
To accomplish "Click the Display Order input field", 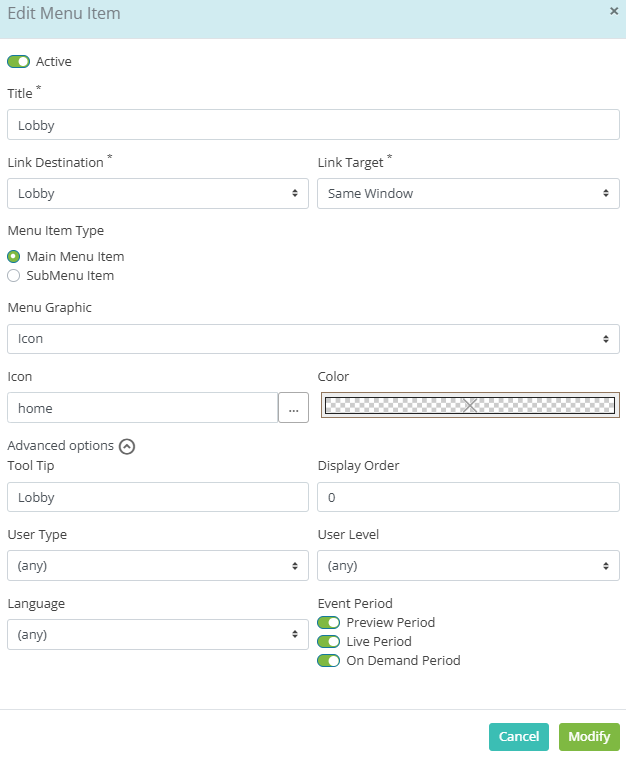I will pos(468,497).
